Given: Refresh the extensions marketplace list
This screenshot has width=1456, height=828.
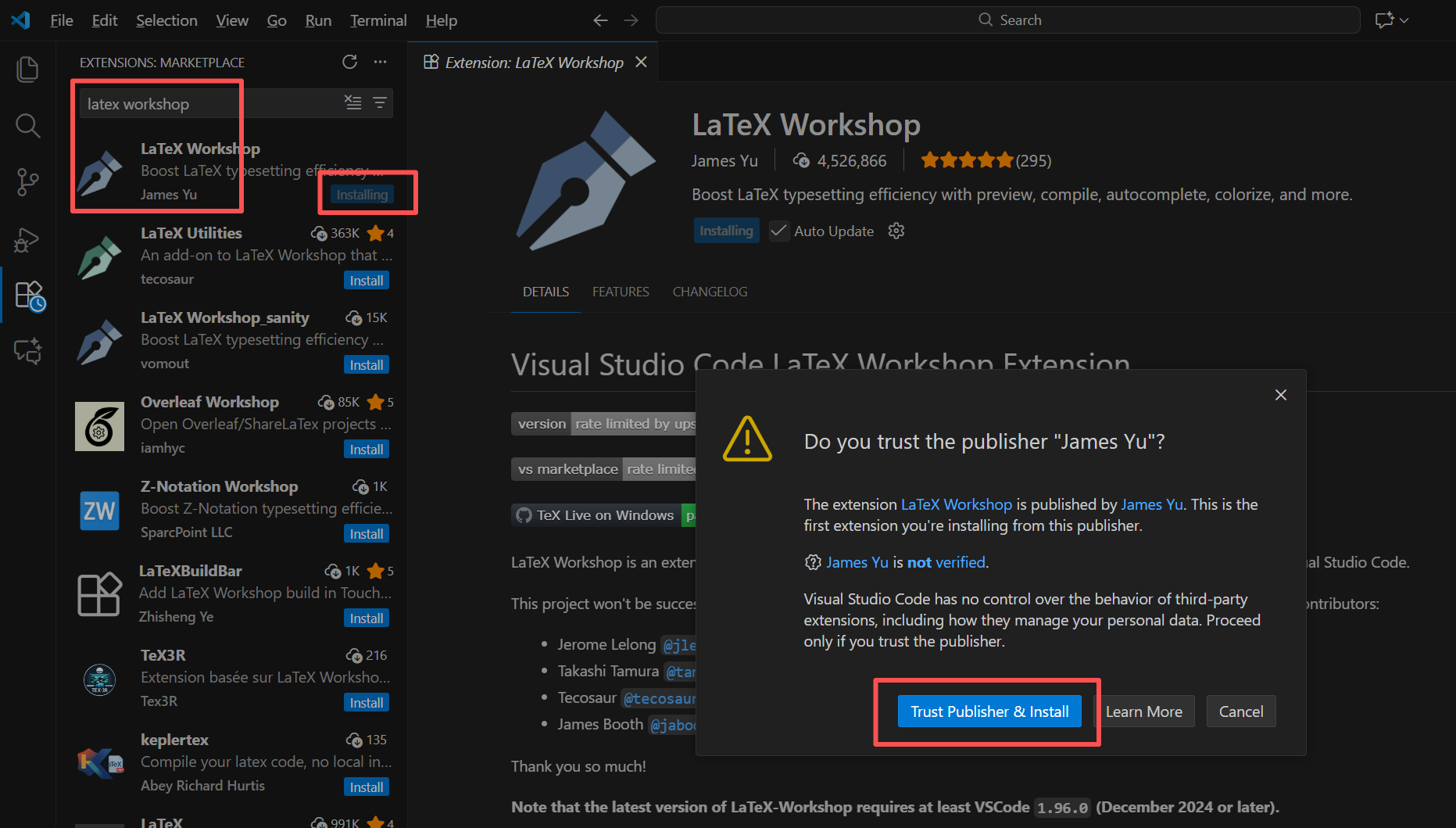Looking at the screenshot, I should [349, 62].
